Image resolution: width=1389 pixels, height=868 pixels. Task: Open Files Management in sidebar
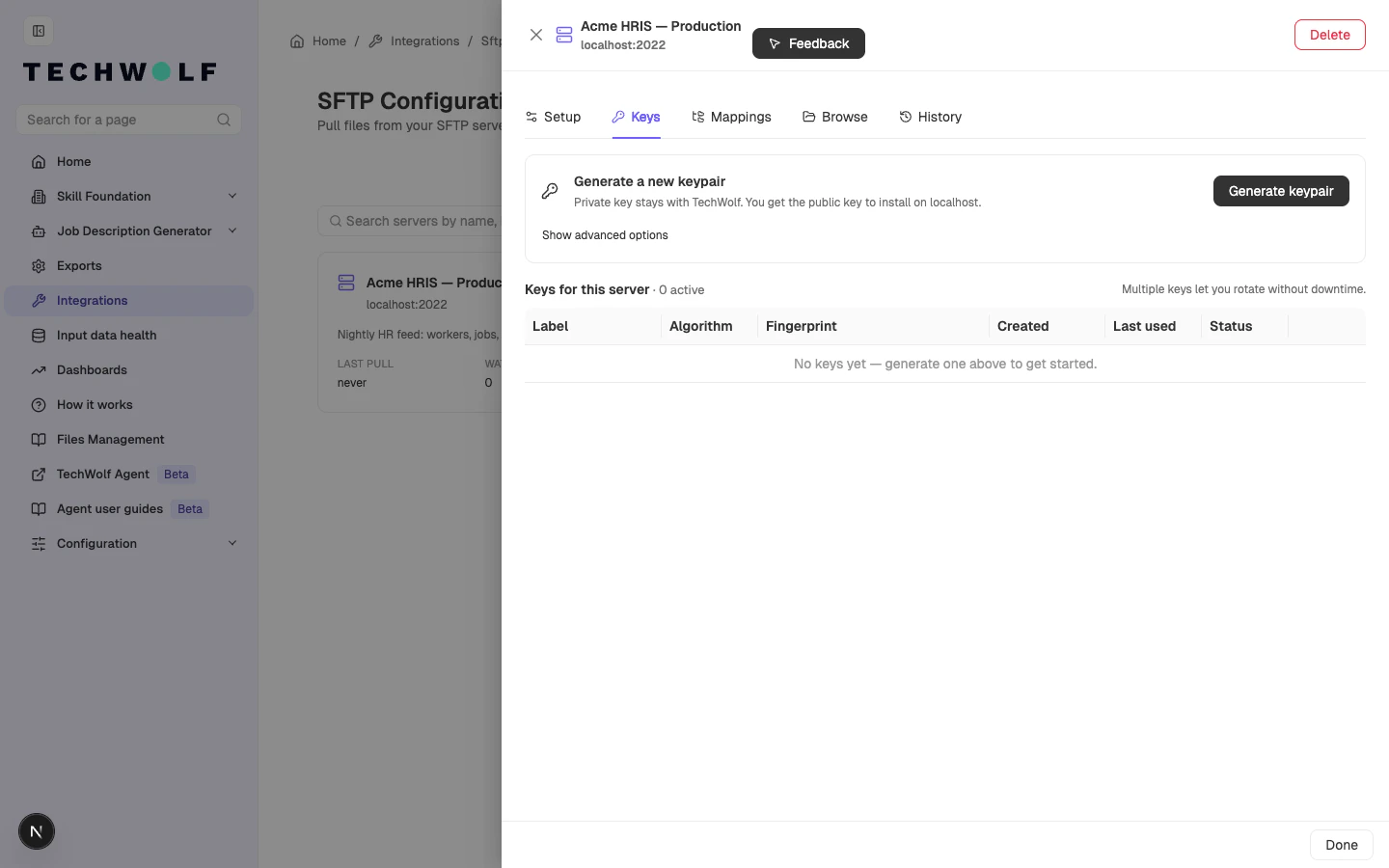[x=129, y=440]
